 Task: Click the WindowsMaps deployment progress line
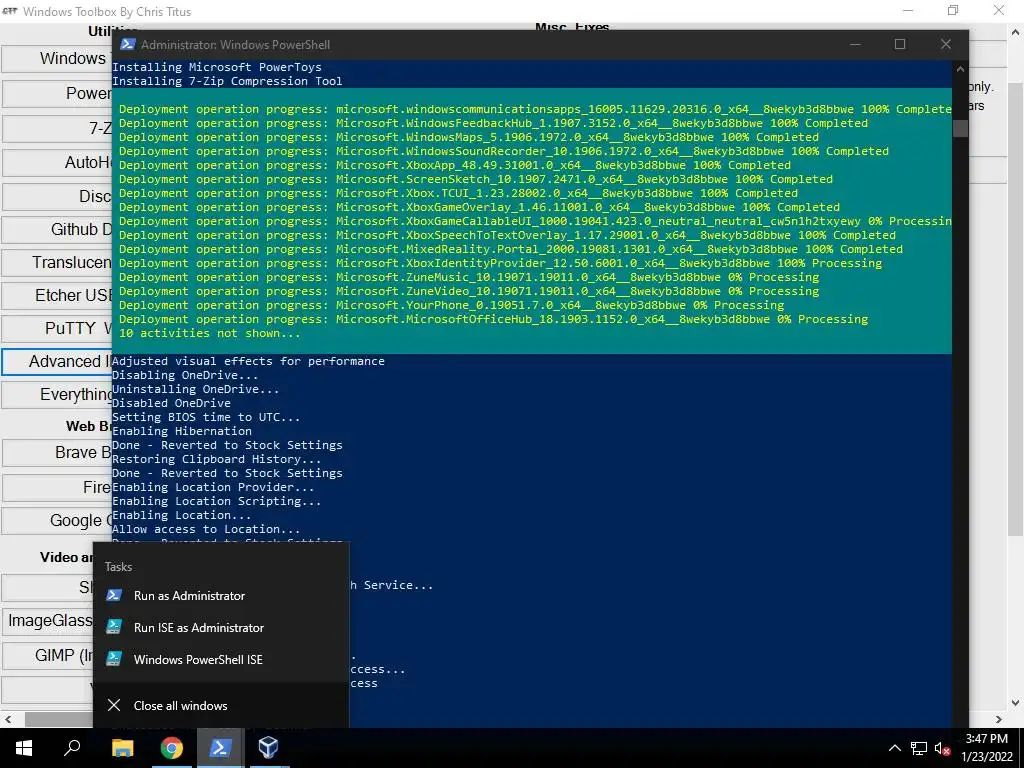pyautogui.click(x=469, y=137)
